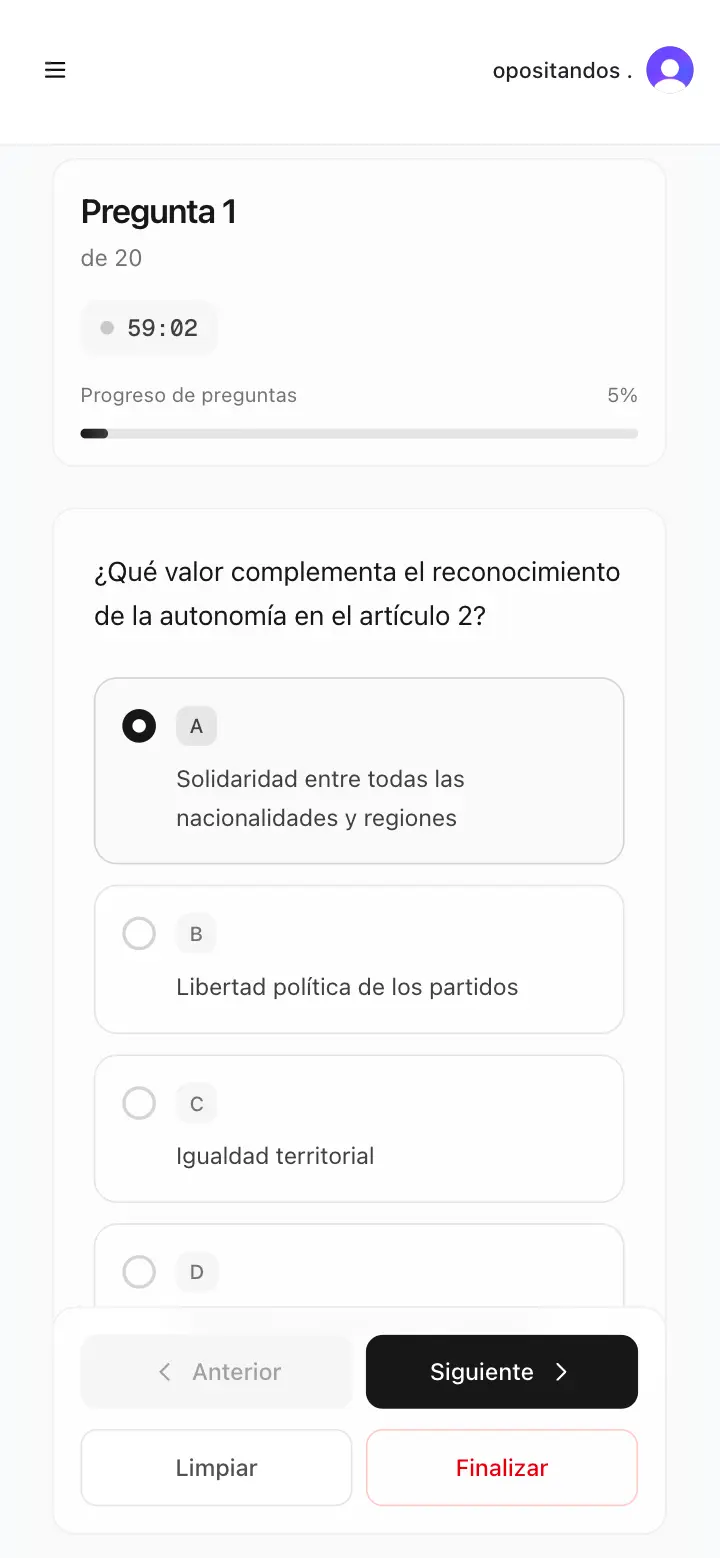
Task: Click the 59:02 countdown timer
Action: point(162,328)
